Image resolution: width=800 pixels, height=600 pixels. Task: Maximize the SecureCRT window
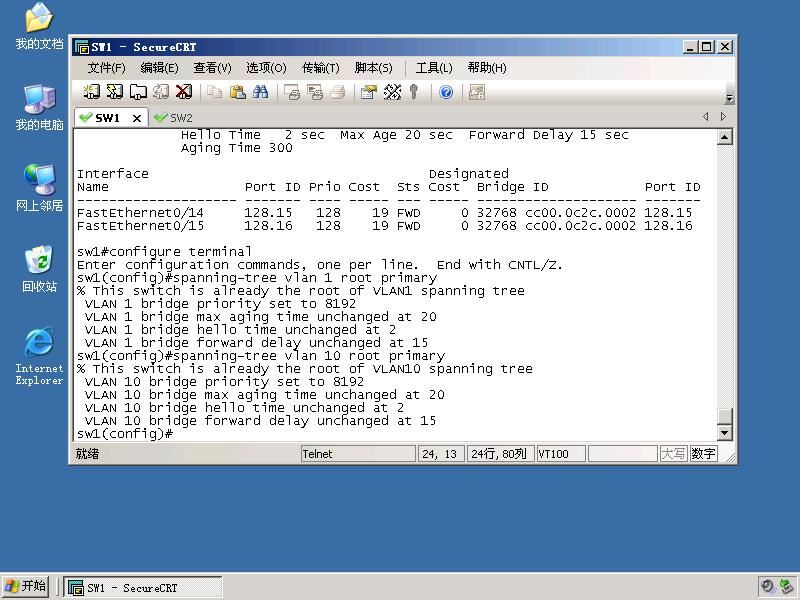[x=707, y=47]
